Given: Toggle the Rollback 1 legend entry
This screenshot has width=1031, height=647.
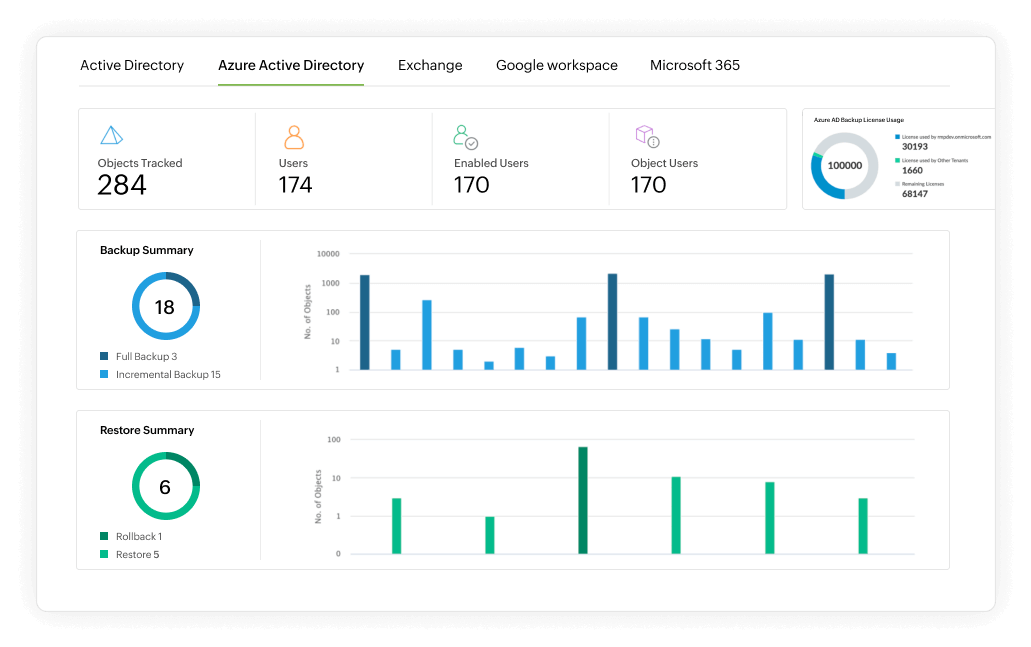Looking at the screenshot, I should pyautogui.click(x=139, y=536).
